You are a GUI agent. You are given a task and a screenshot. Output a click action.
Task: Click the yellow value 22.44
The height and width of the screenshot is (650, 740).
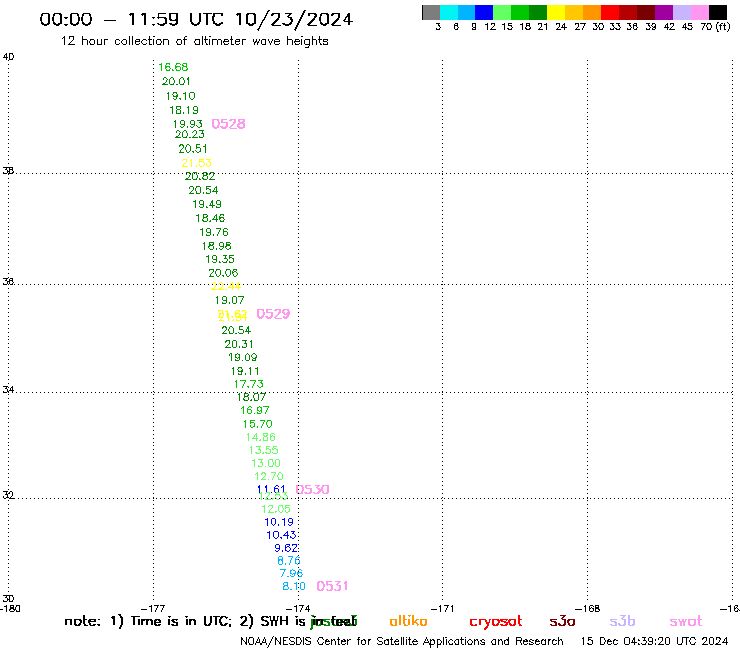pos(226,286)
